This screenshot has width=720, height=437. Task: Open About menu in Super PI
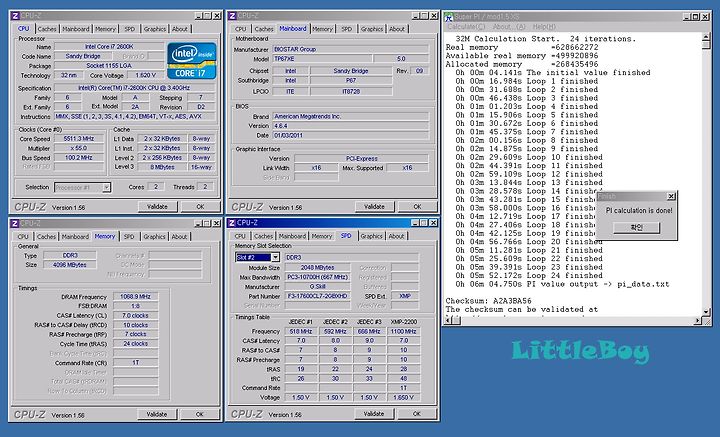point(509,27)
